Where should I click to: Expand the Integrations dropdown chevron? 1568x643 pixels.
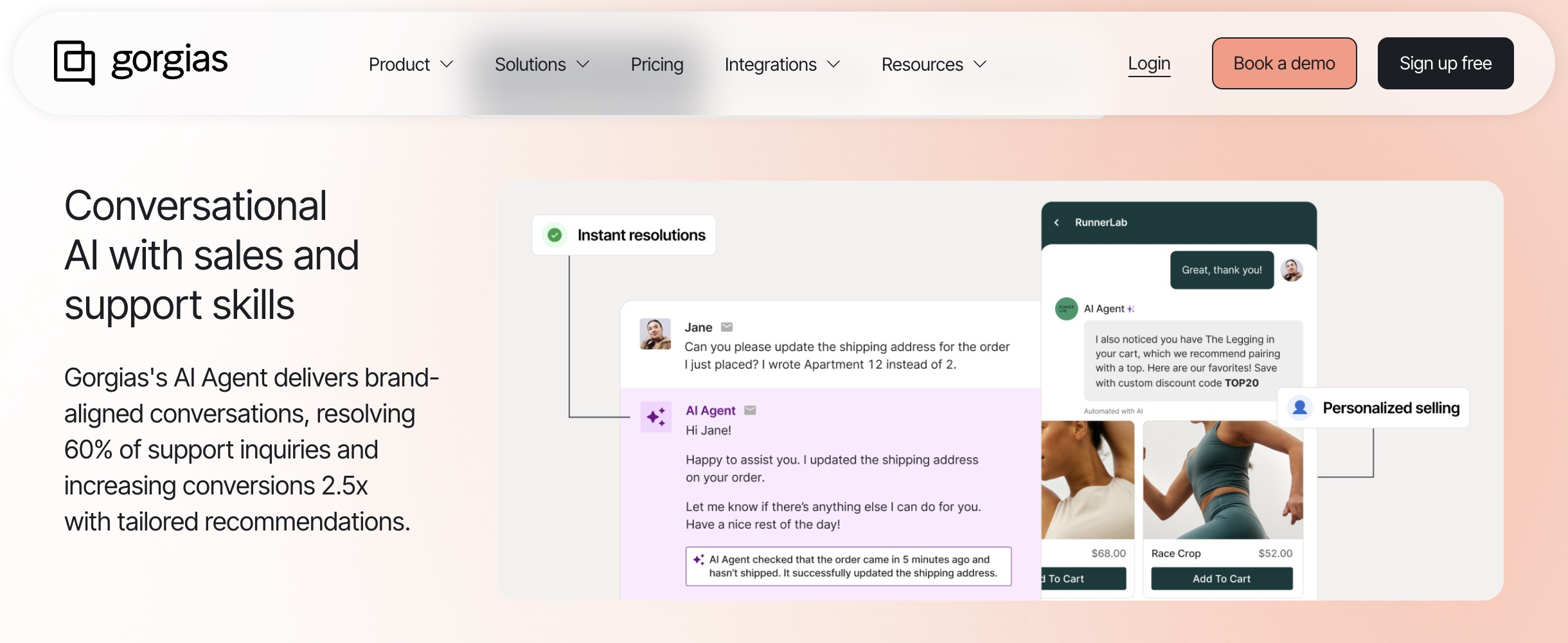point(833,64)
